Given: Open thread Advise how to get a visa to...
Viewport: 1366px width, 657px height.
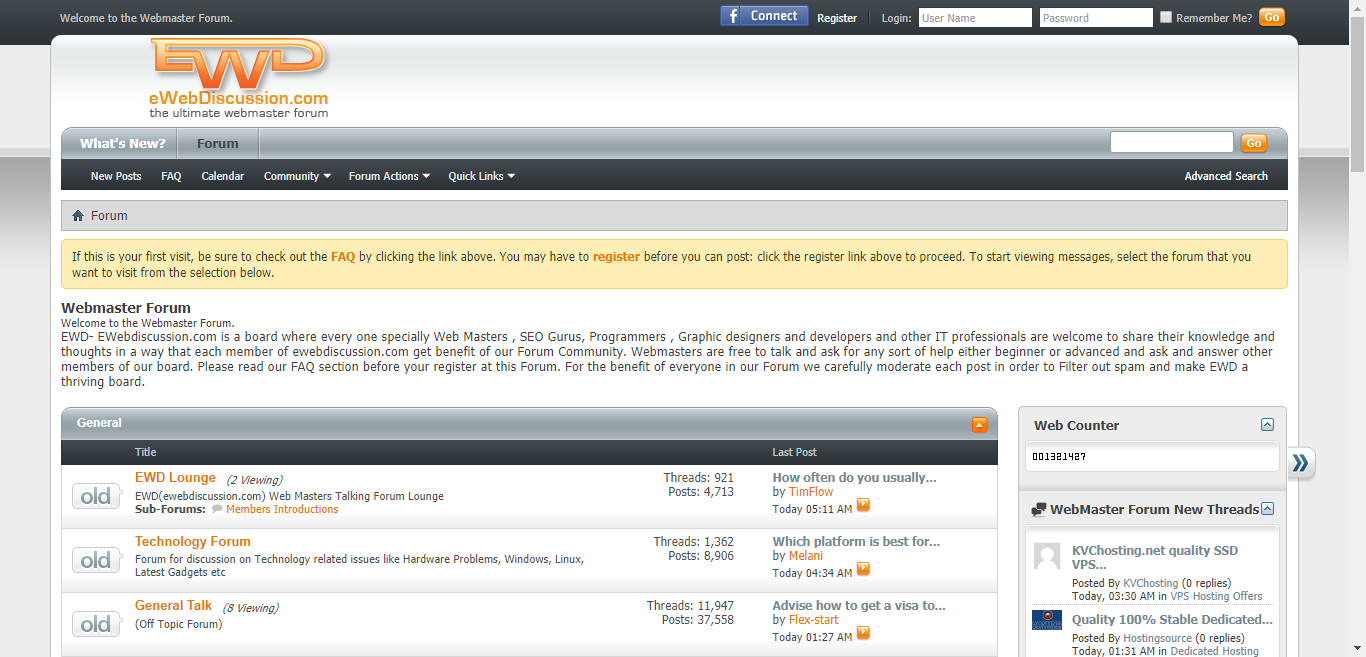Looking at the screenshot, I should (859, 606).
